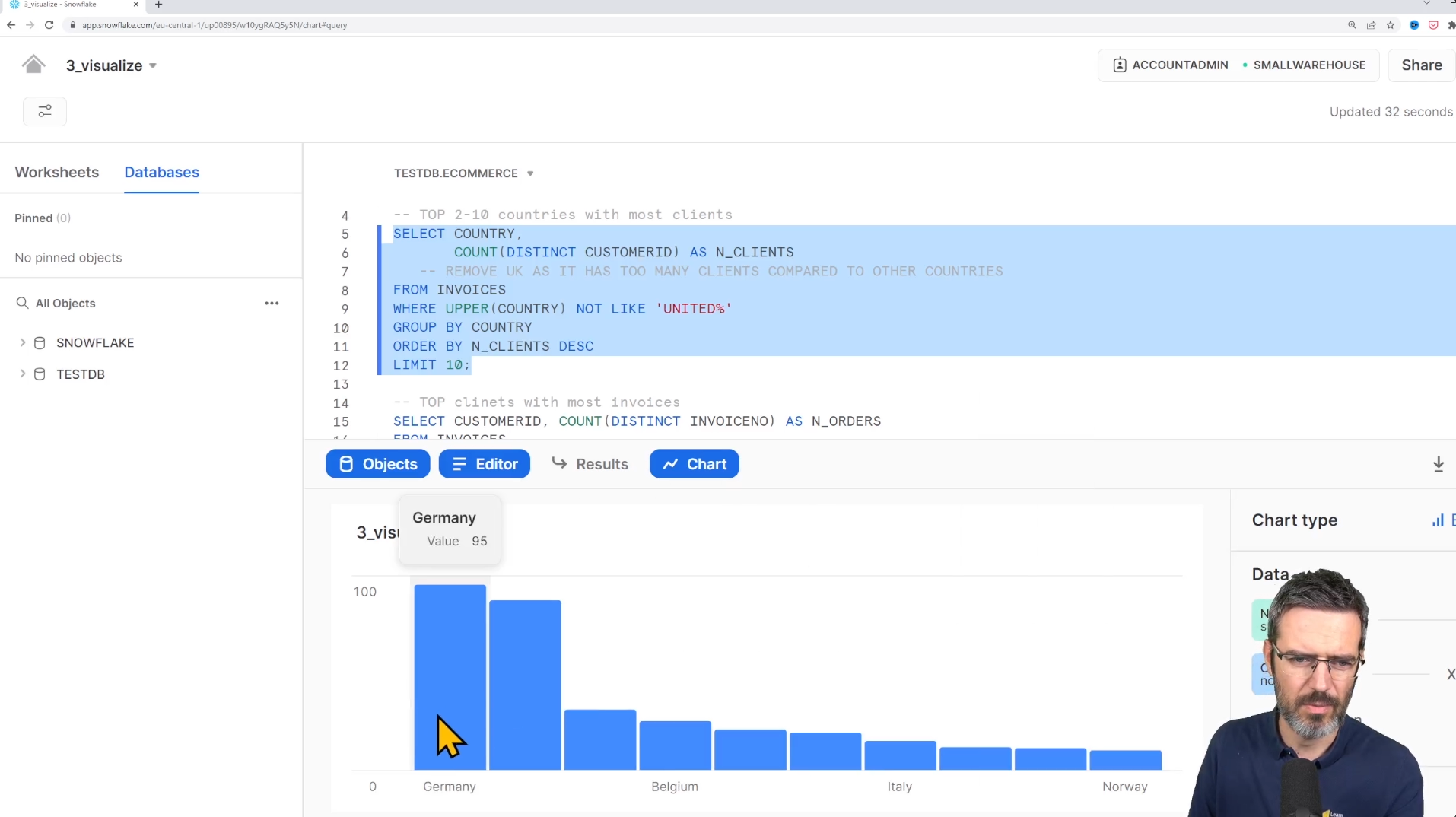Open the filters settings icon button
Image resolution: width=1456 pixels, height=817 pixels.
[45, 111]
